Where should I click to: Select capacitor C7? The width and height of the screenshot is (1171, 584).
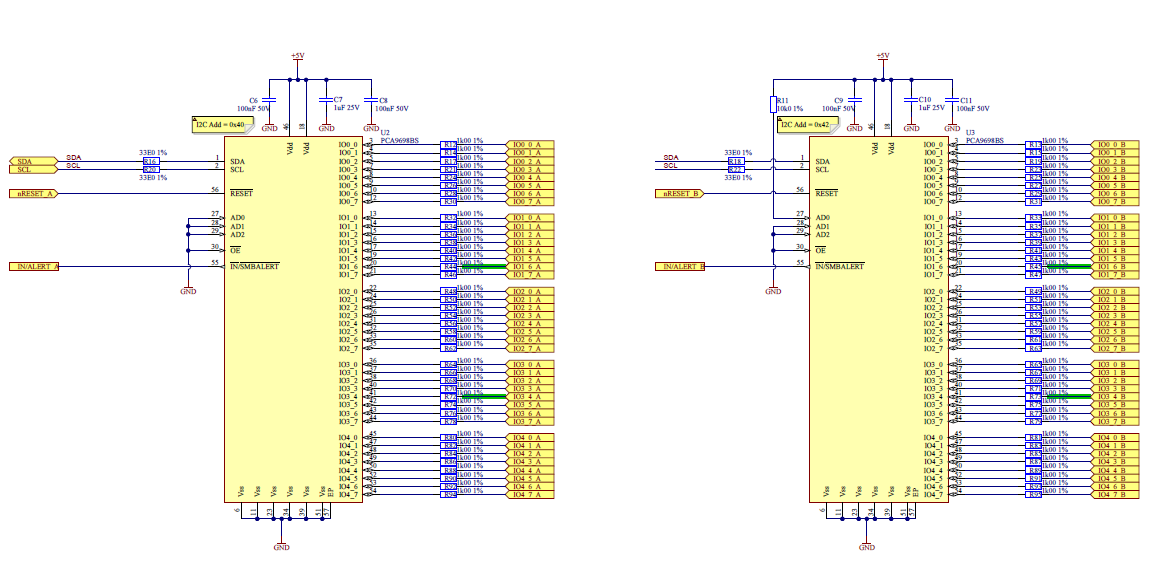326,99
